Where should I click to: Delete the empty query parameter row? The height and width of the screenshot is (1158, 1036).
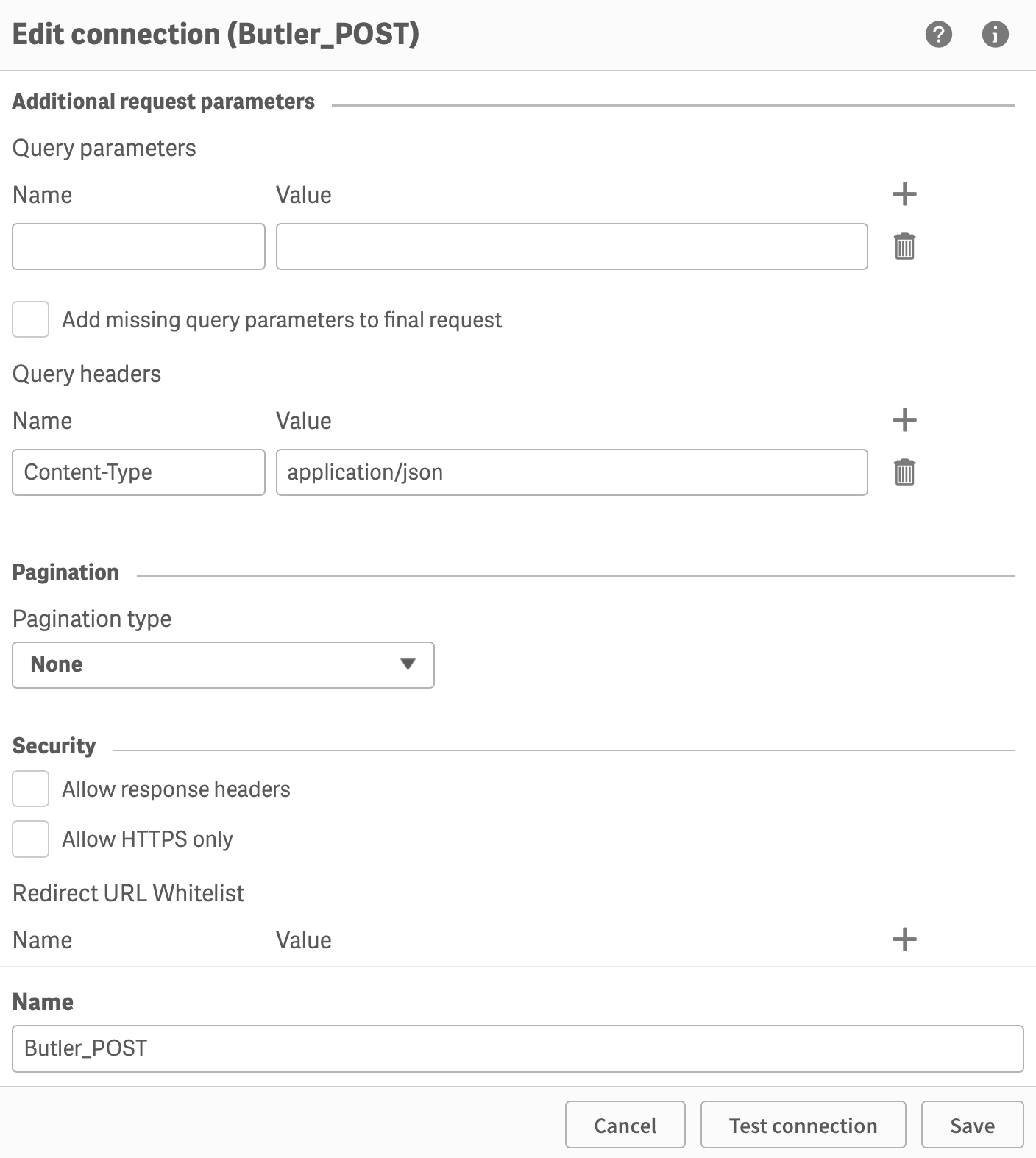point(904,246)
